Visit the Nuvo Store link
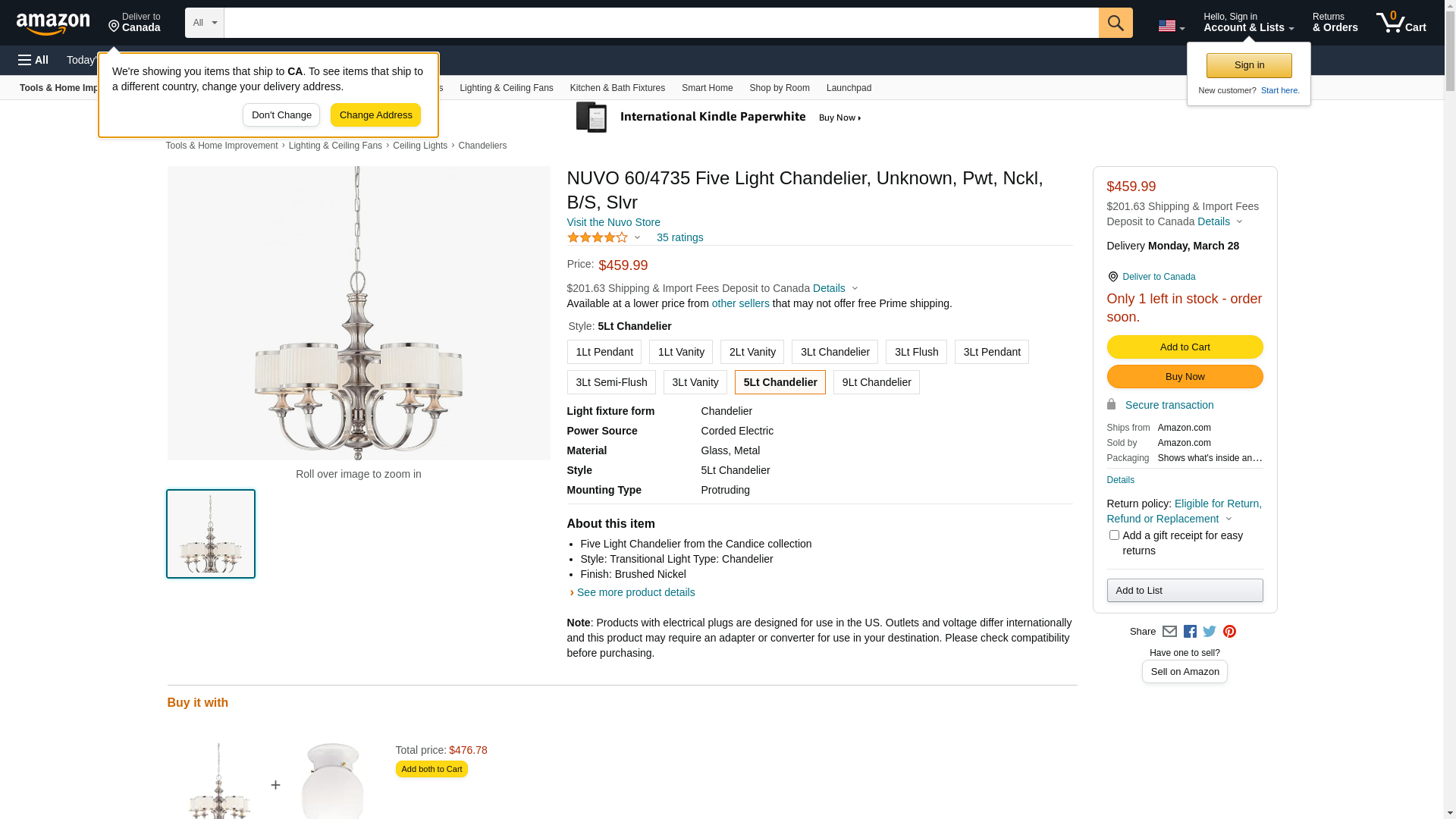 pyautogui.click(x=613, y=222)
